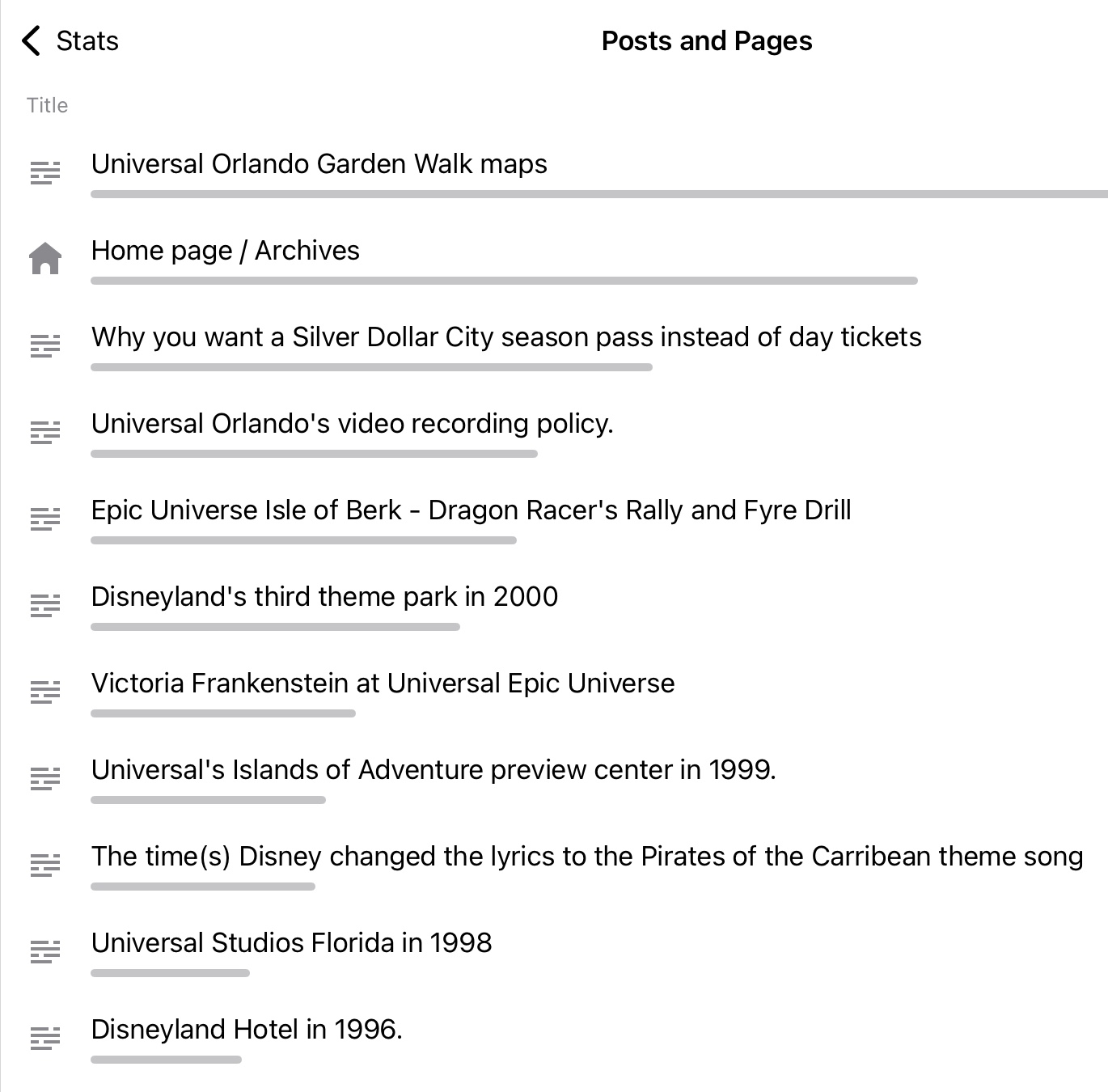The height and width of the screenshot is (1092, 1108).
Task: Click post icon beside Islands of Adventure preview center
Action: 45,778
